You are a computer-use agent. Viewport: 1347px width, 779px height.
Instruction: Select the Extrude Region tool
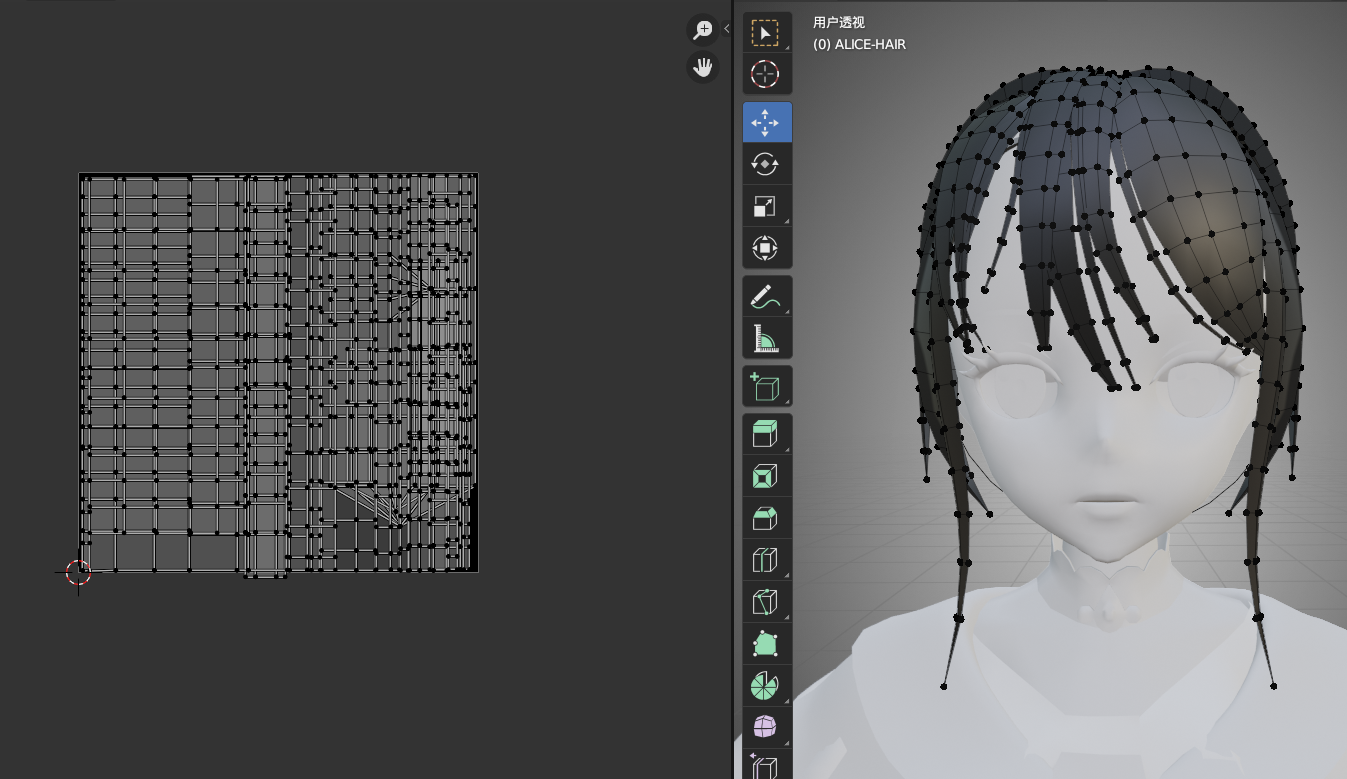pyautogui.click(x=765, y=433)
